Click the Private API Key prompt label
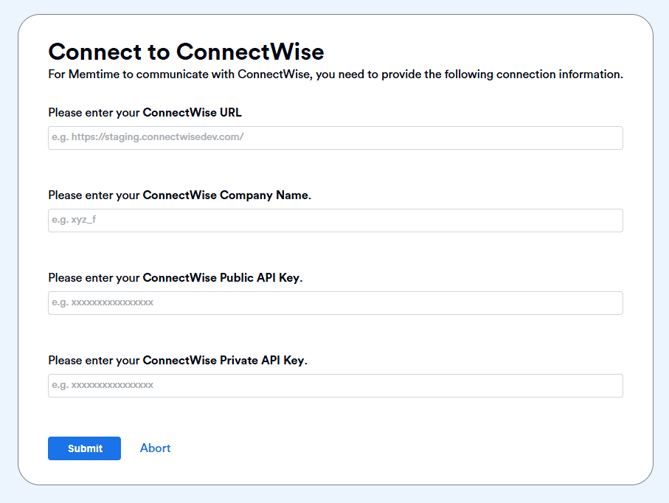Viewport: 669px width, 503px height. 177,360
